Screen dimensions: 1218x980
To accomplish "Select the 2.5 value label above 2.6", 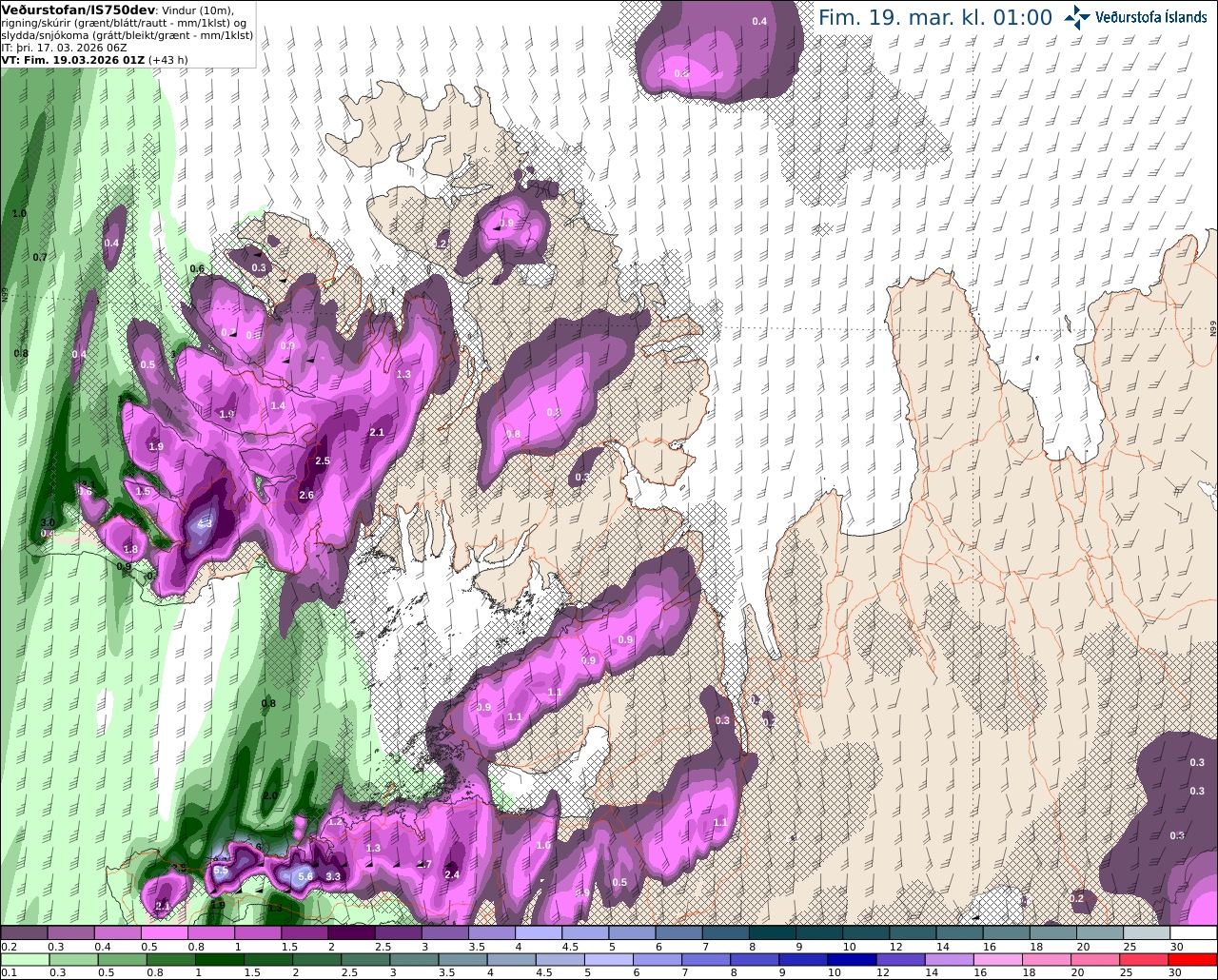I will click(x=323, y=461).
